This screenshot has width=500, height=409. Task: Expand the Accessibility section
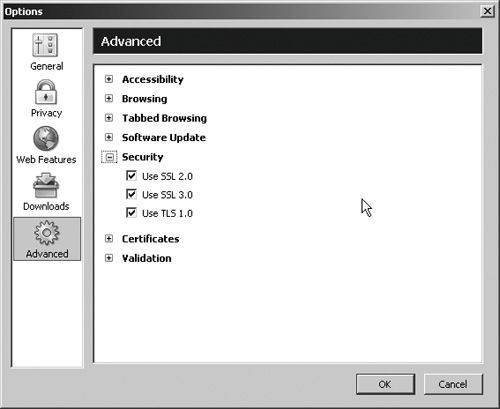pos(109,79)
